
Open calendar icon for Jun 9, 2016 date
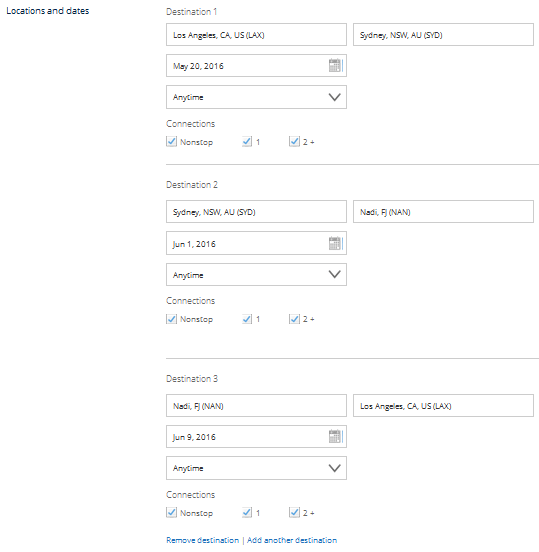[x=335, y=437]
